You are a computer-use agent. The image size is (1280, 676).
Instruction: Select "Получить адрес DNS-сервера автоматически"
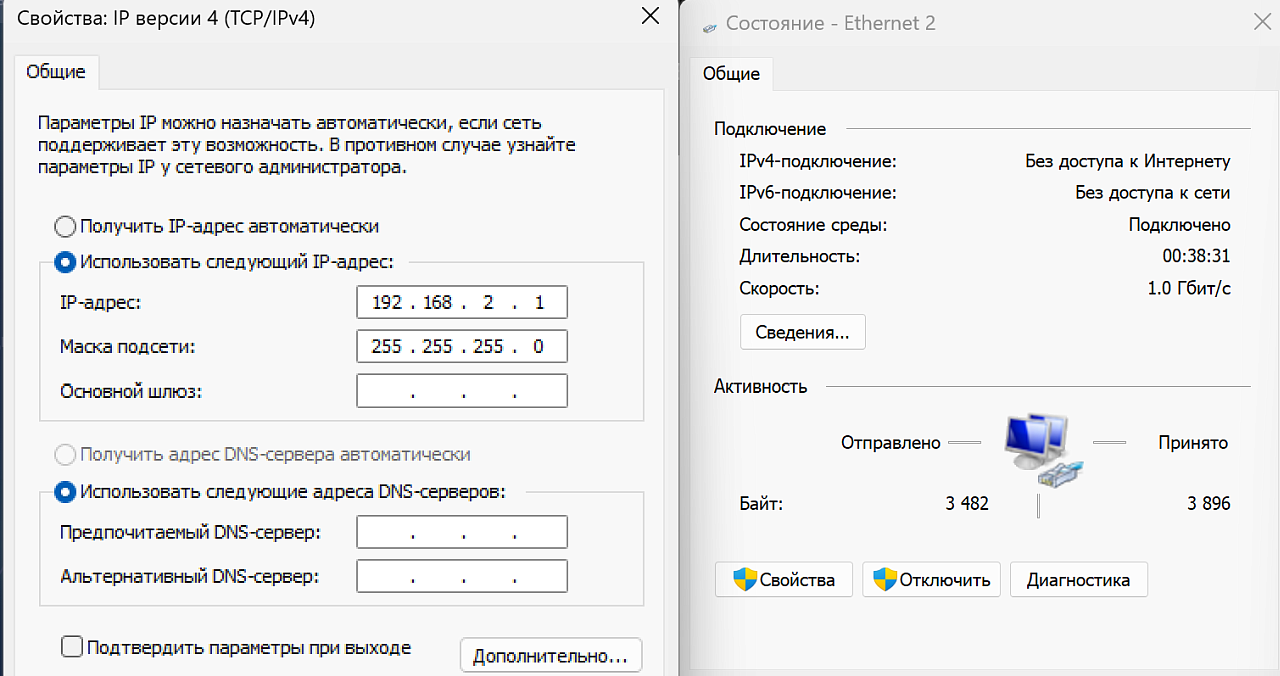tap(64, 454)
